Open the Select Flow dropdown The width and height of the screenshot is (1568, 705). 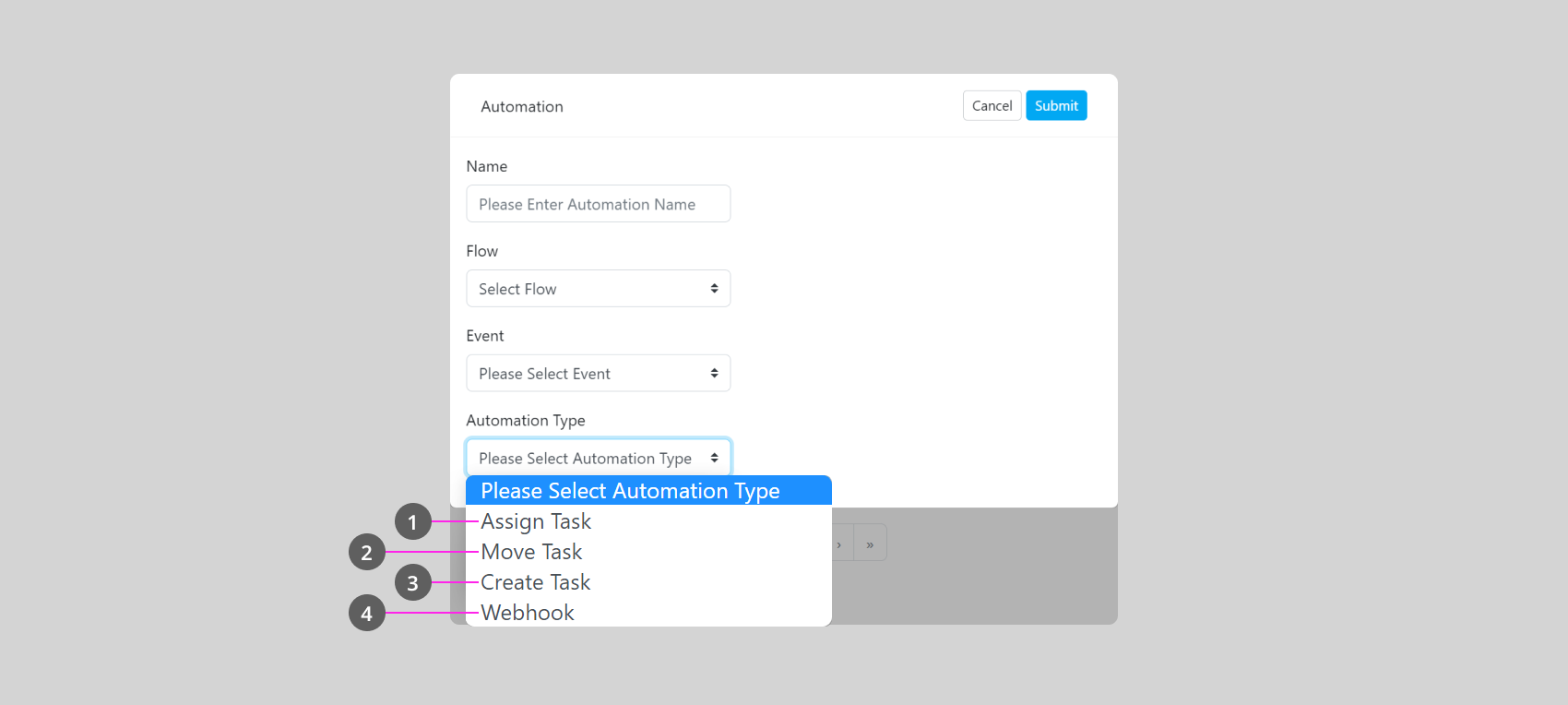click(598, 289)
